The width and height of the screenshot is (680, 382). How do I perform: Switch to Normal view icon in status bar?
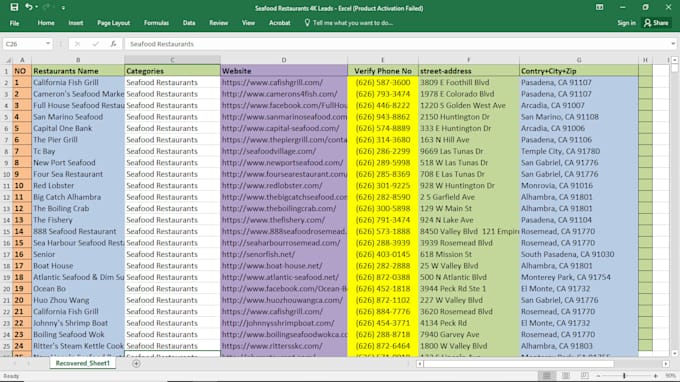pyautogui.click(x=547, y=375)
